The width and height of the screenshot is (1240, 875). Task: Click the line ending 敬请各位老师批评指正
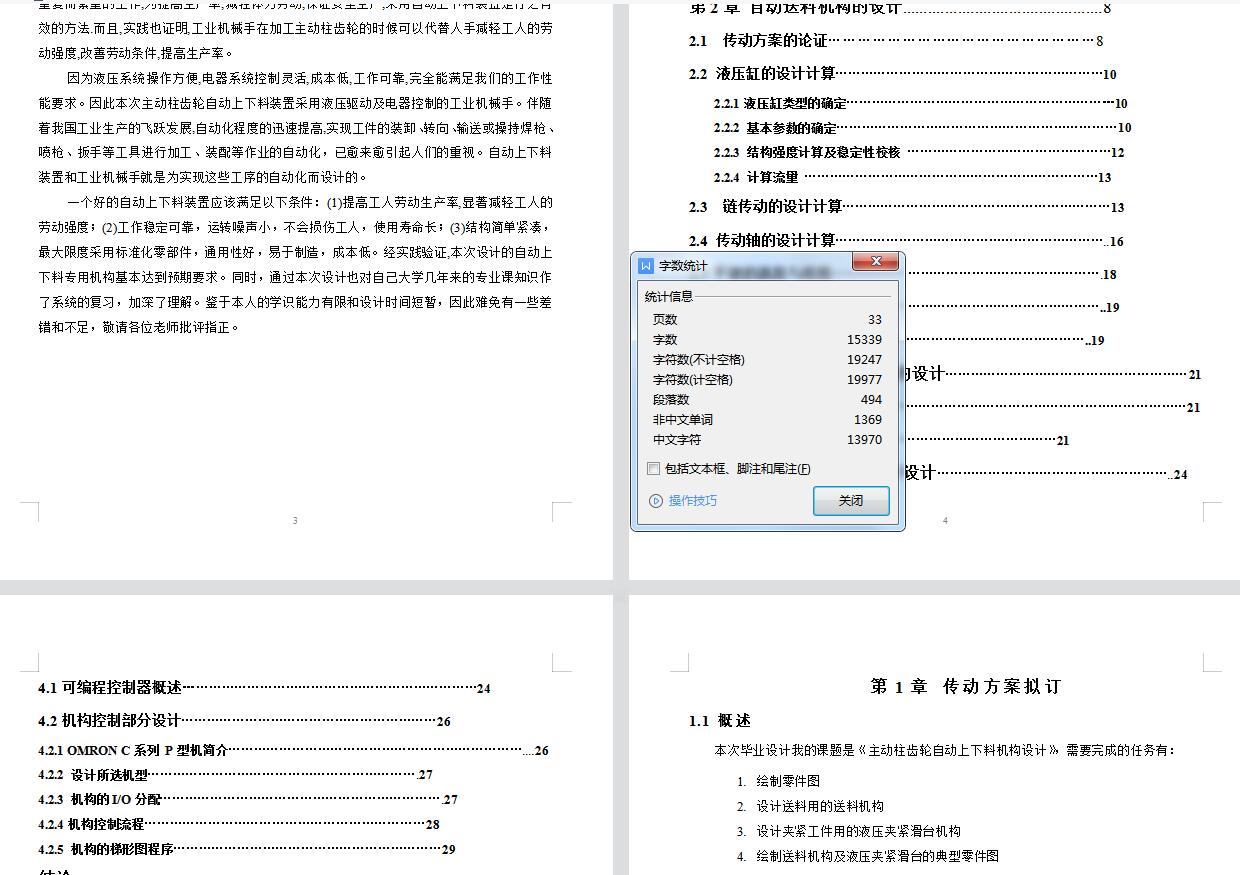pos(139,327)
